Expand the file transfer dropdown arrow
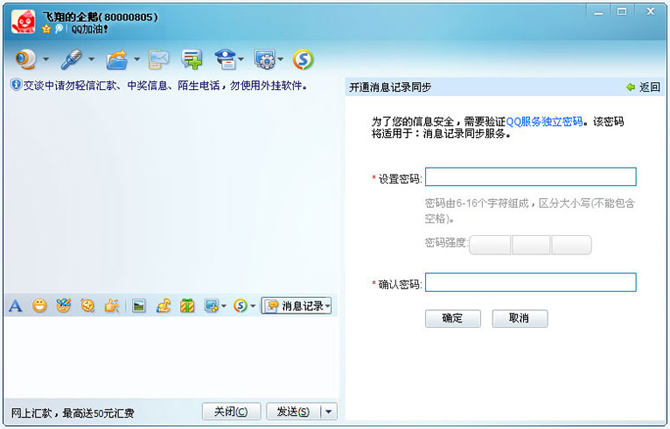Screen dimensions: 670x429 point(137,59)
